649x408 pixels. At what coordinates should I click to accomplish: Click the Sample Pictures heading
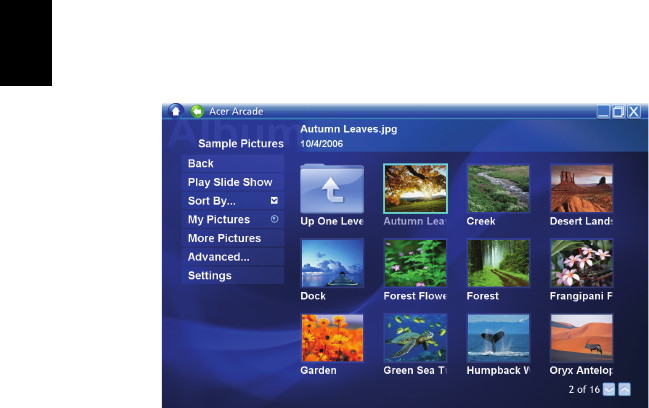point(241,144)
